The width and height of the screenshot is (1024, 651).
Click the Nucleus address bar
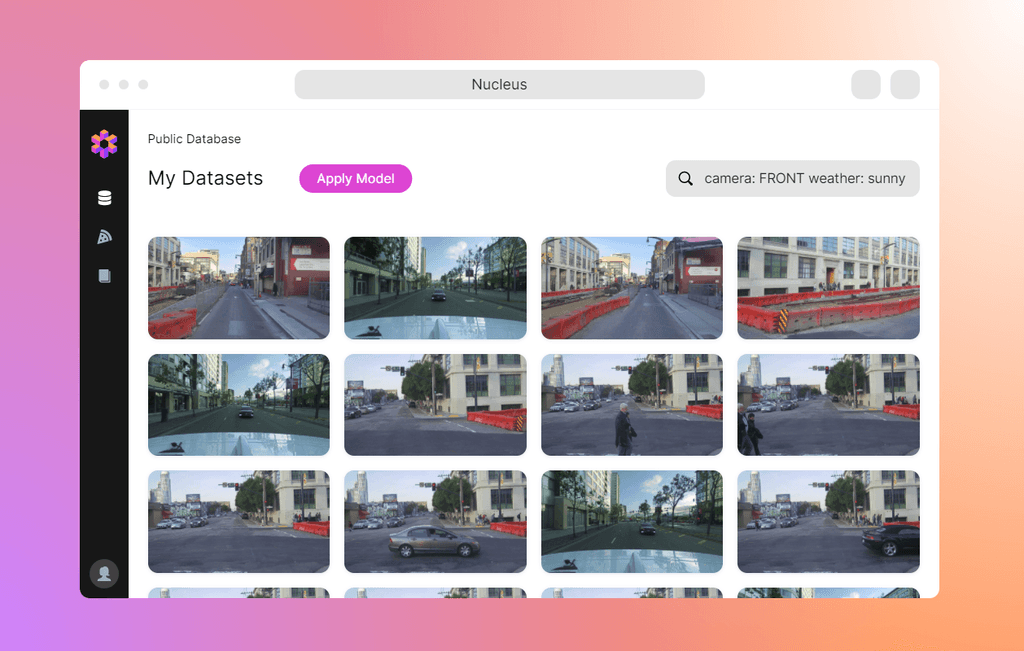(x=499, y=84)
